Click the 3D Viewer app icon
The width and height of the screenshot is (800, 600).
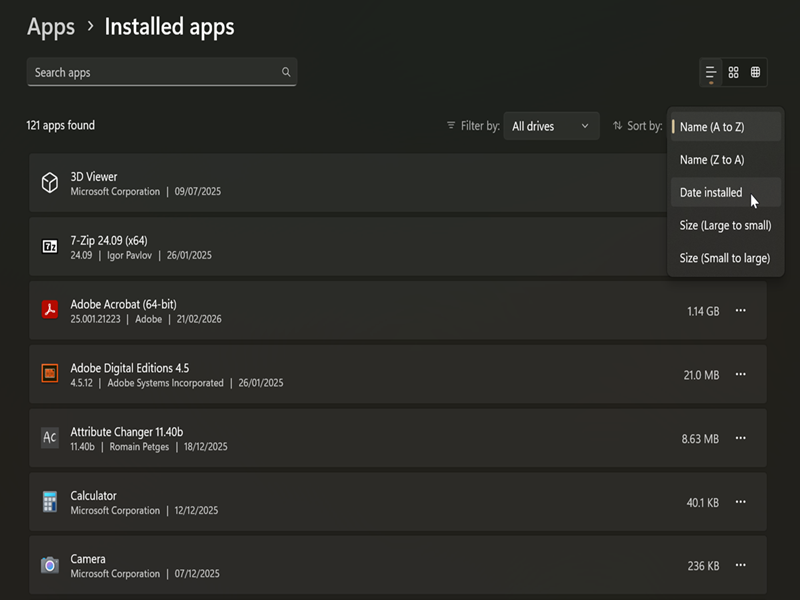[x=49, y=183]
